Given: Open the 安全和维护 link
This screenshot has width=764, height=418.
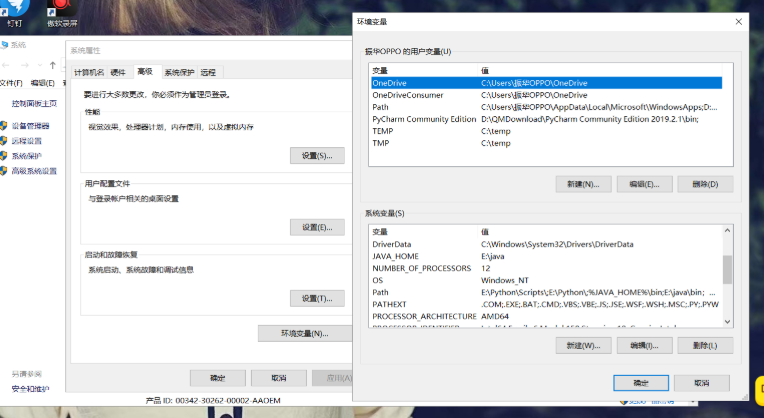Looking at the screenshot, I should 30,389.
